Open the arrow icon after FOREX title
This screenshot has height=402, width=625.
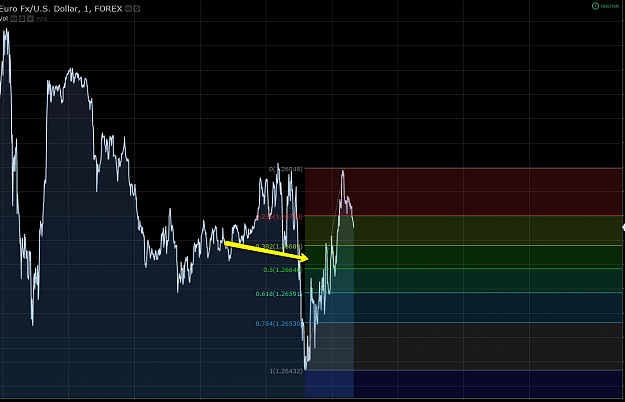pos(137,9)
